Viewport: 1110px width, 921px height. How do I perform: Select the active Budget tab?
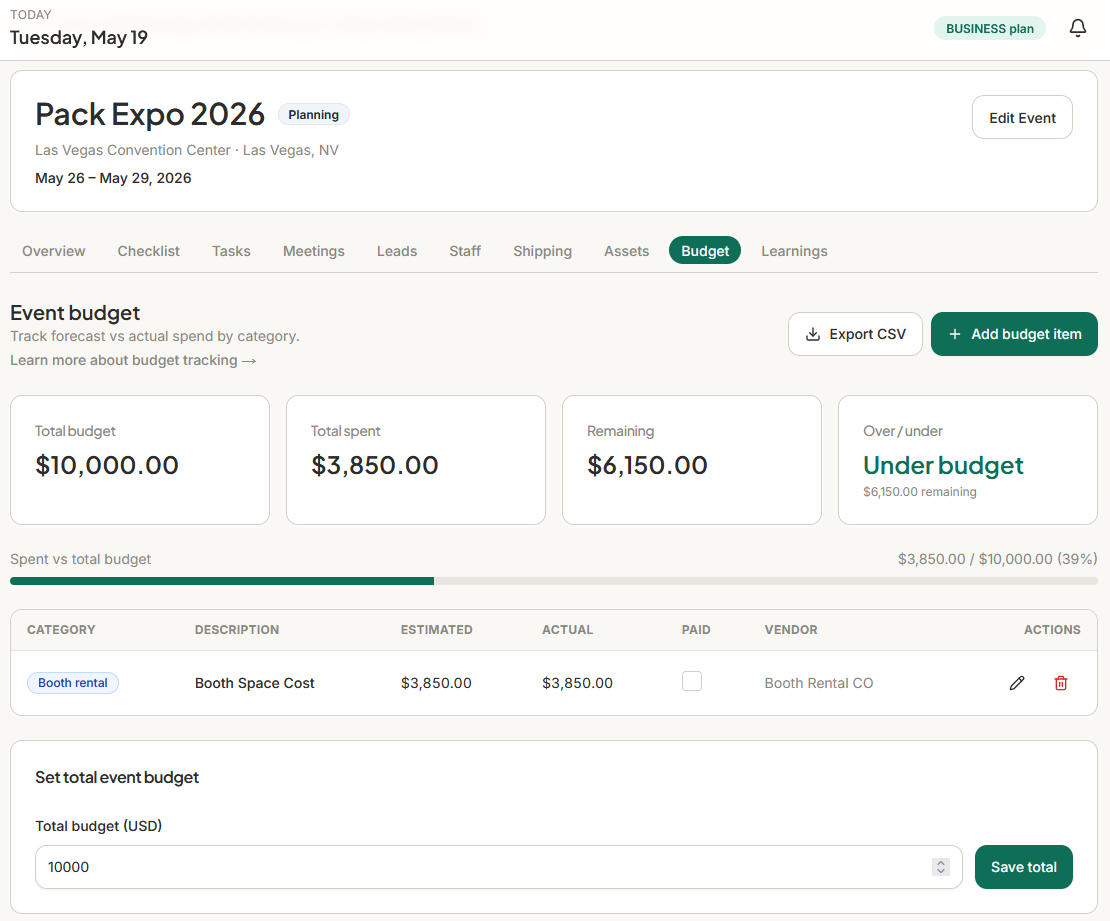705,251
